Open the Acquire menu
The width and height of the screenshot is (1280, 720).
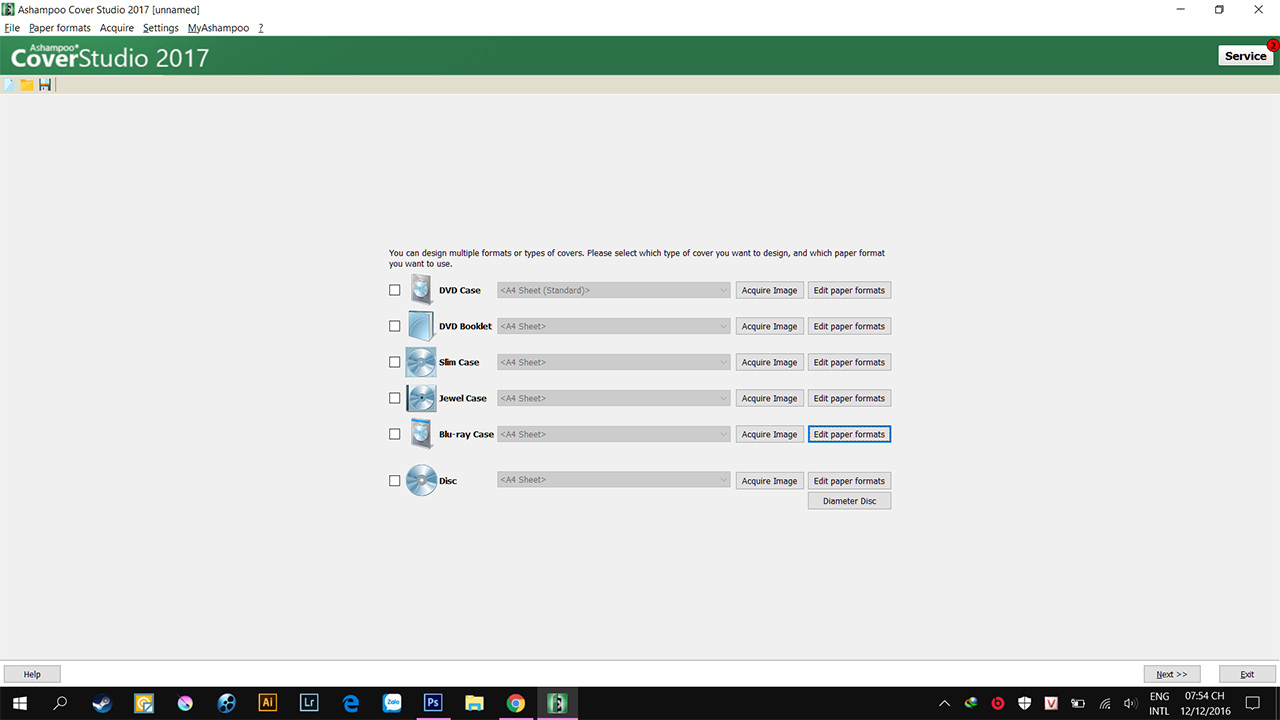(117, 28)
